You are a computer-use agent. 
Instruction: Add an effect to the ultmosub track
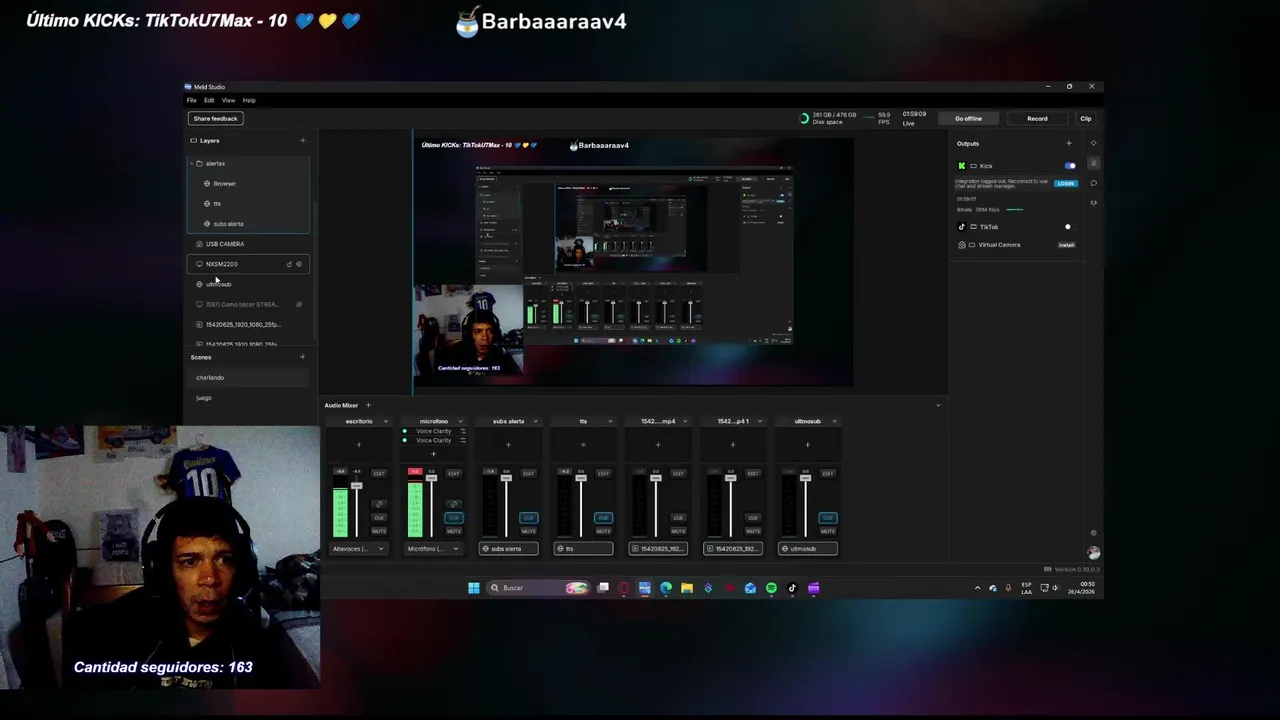pyautogui.click(x=808, y=445)
